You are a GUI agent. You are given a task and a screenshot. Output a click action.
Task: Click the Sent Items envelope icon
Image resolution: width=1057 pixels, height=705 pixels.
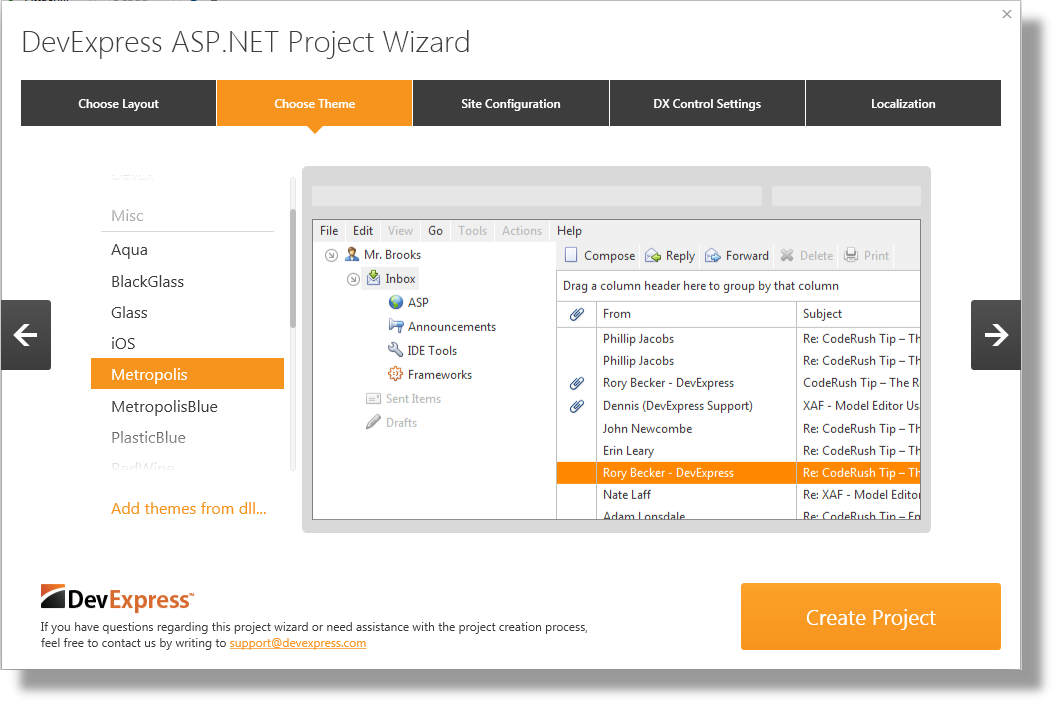(x=373, y=398)
